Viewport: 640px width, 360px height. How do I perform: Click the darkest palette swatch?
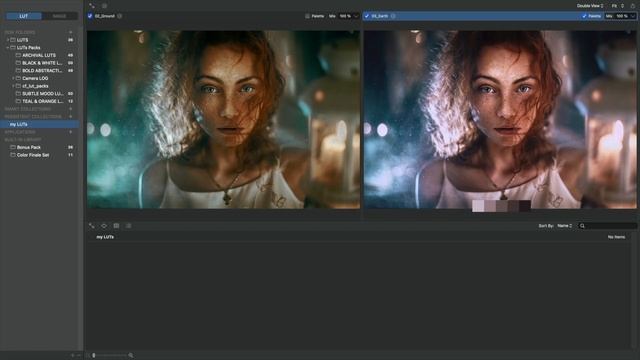point(524,206)
